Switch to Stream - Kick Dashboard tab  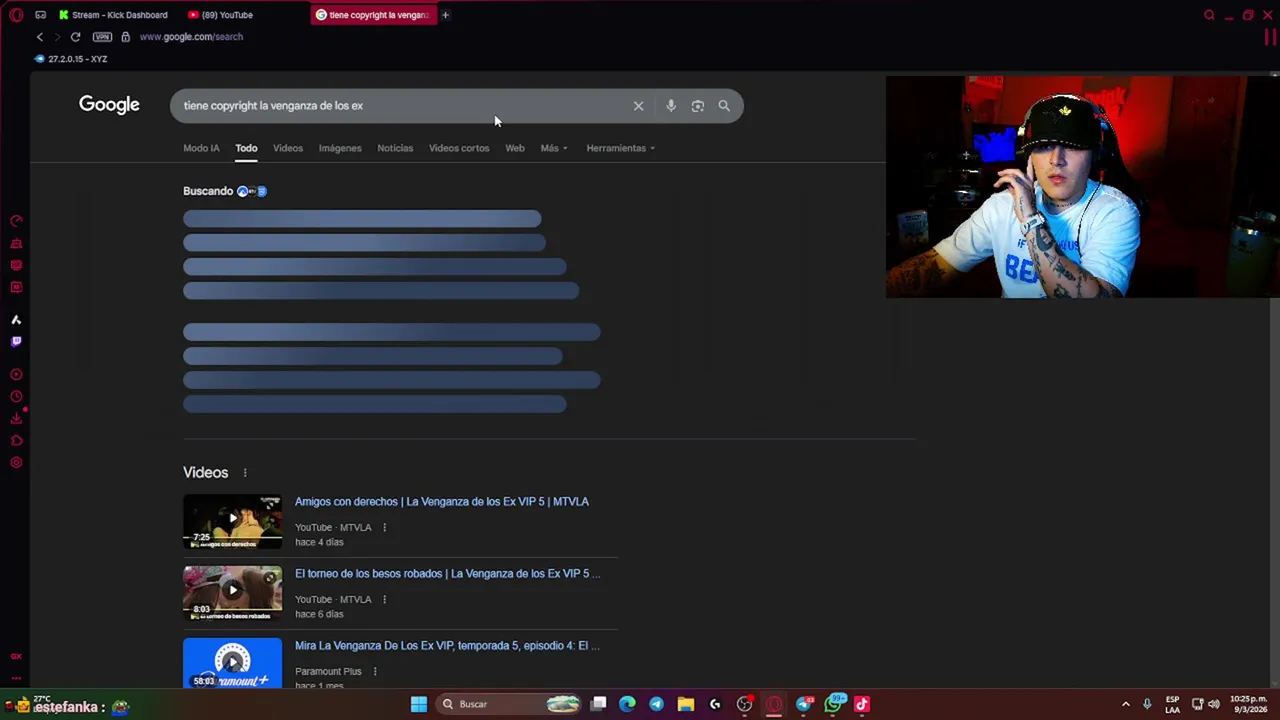pos(113,15)
